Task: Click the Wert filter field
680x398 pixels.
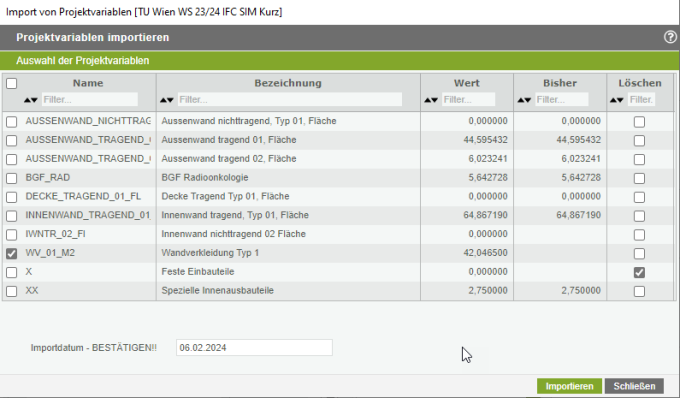Action: point(468,99)
